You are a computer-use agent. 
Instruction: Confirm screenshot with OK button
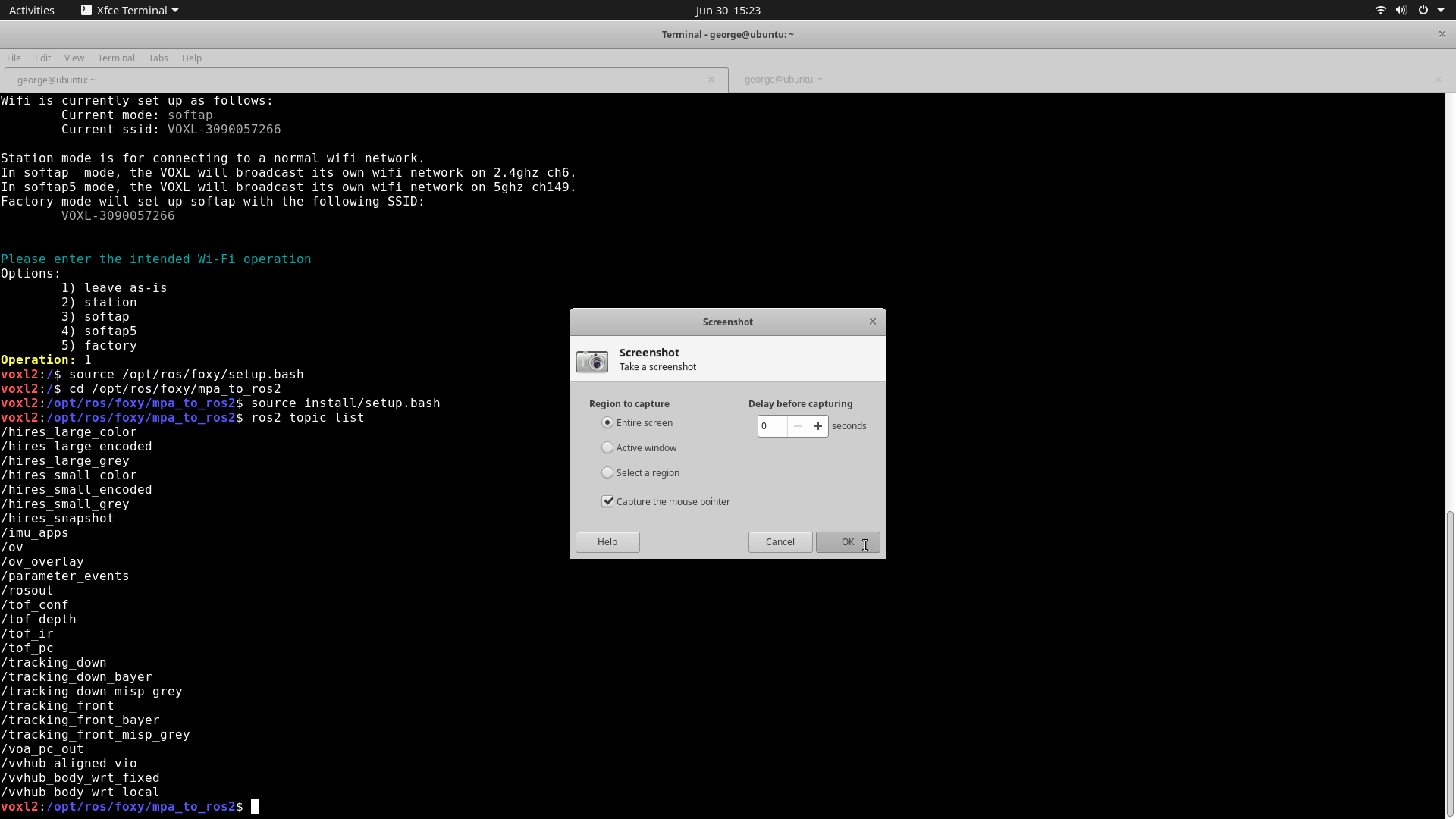point(848,542)
